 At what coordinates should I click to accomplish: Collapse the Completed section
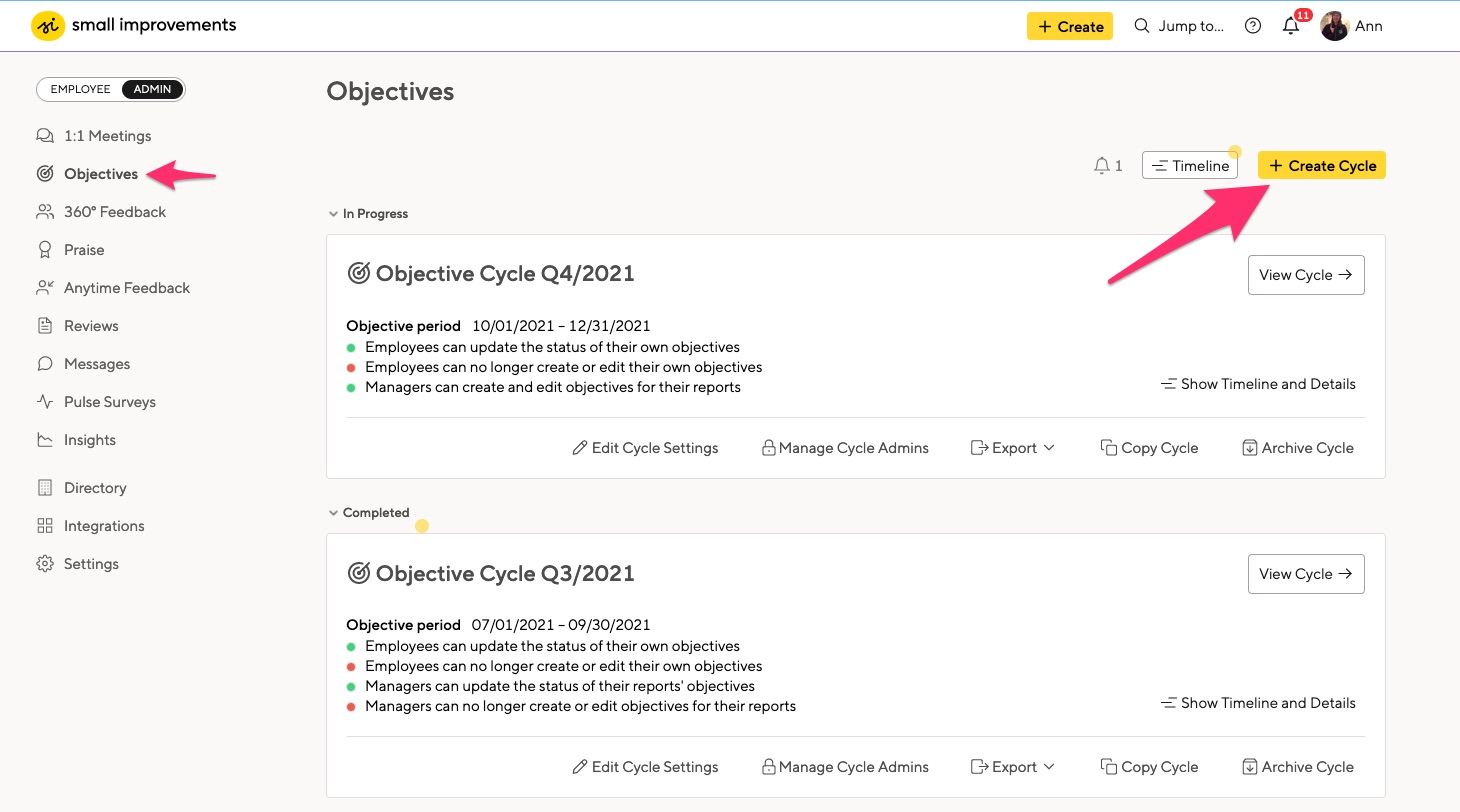click(333, 513)
